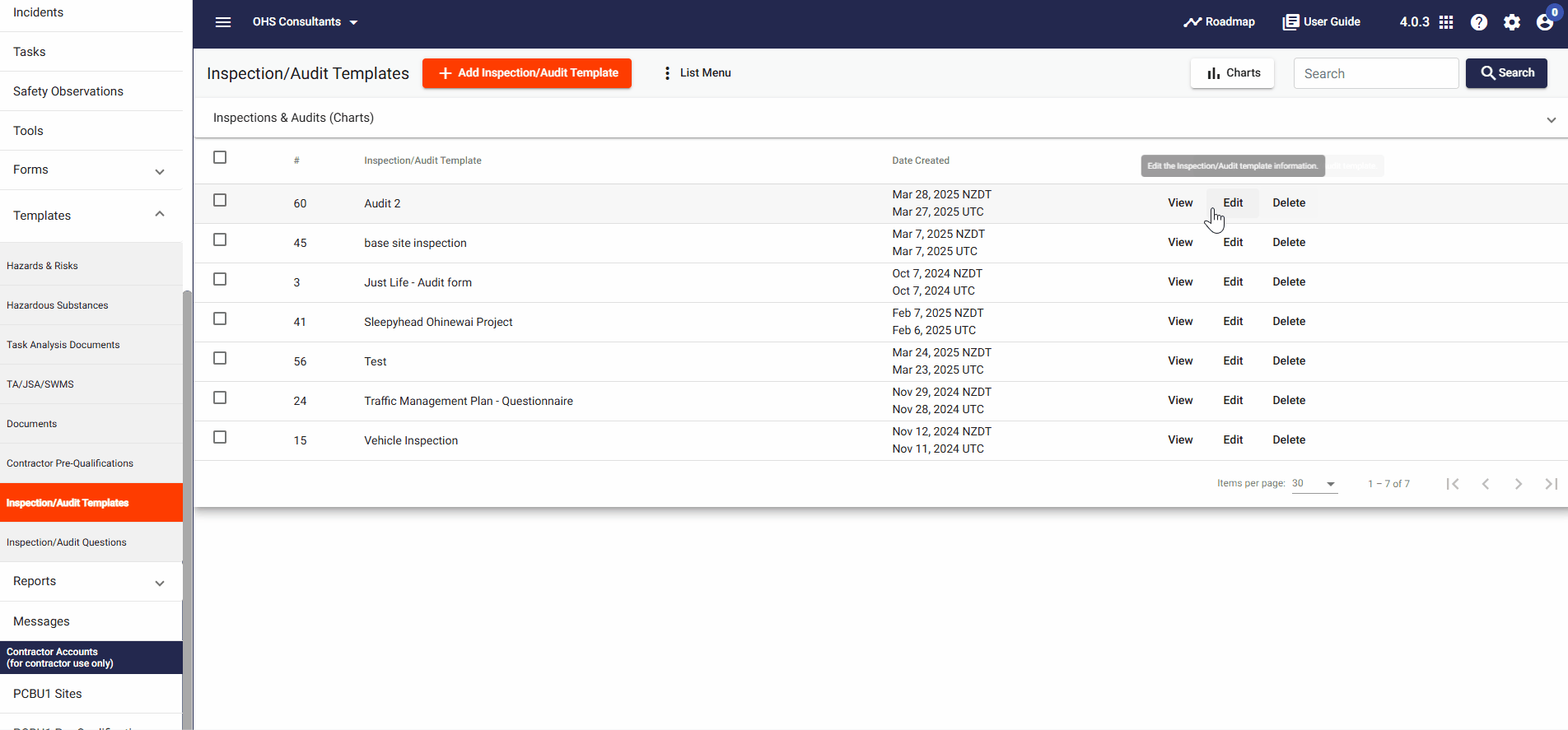This screenshot has width=1568, height=730.
Task: Tick the checkbox for the Test template
Action: 220,358
